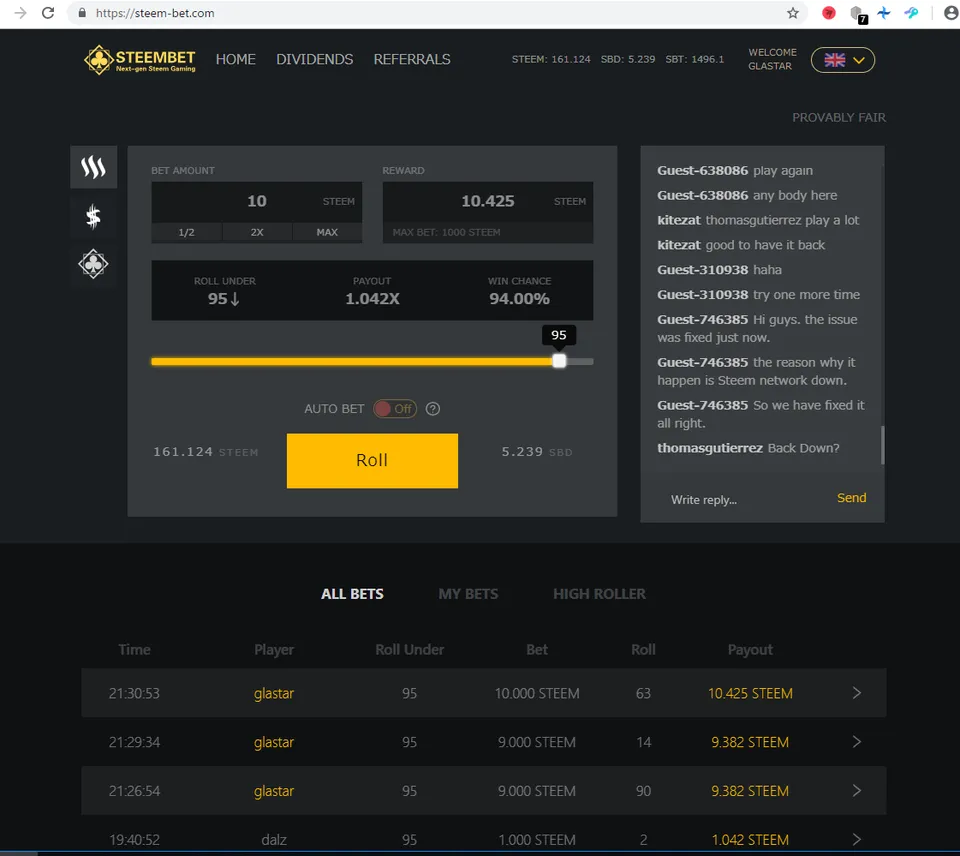Click the browser address bar URL
The image size is (960, 856).
(155, 13)
